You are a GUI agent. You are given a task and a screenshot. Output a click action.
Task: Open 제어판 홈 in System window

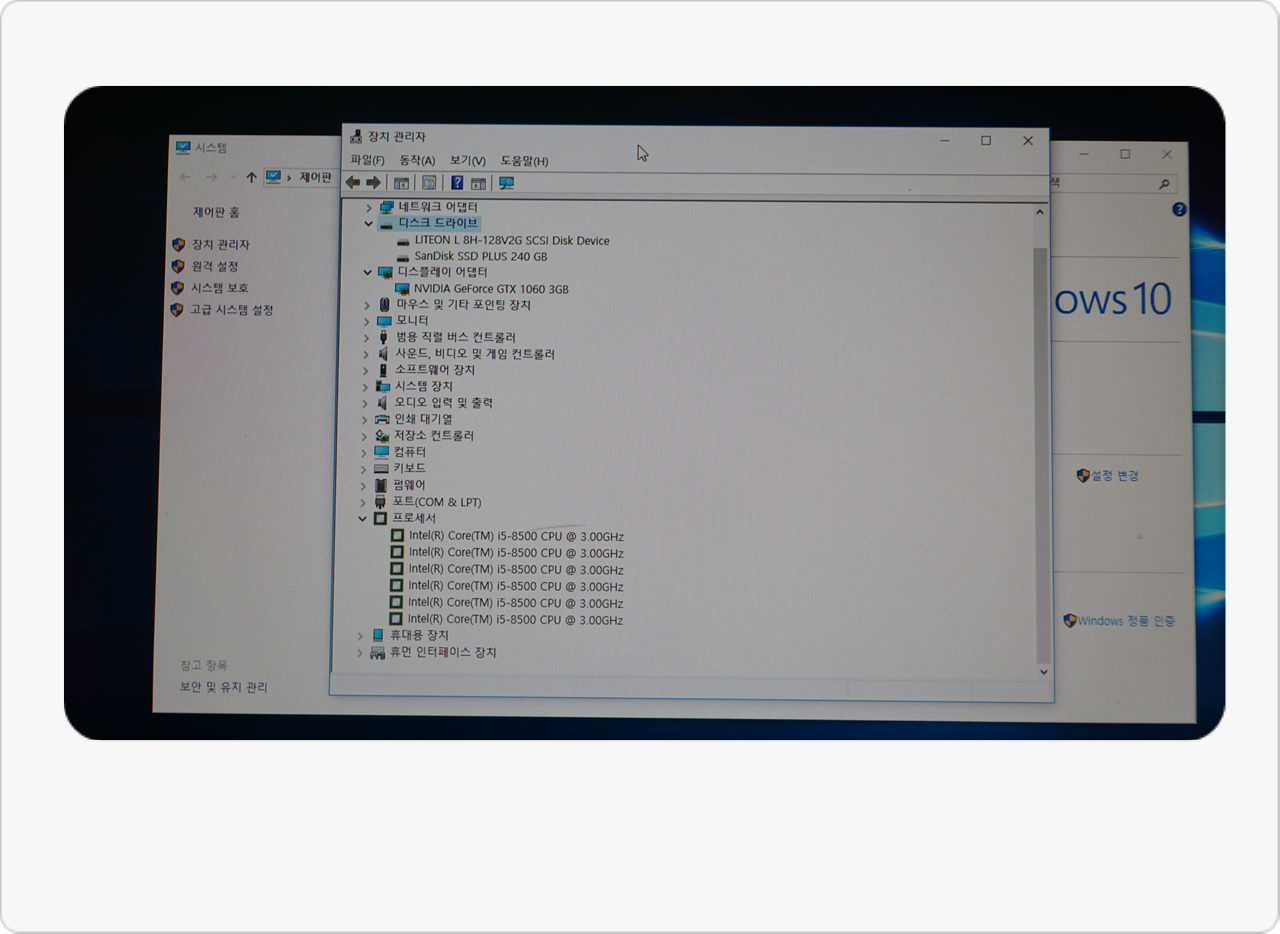coord(217,213)
